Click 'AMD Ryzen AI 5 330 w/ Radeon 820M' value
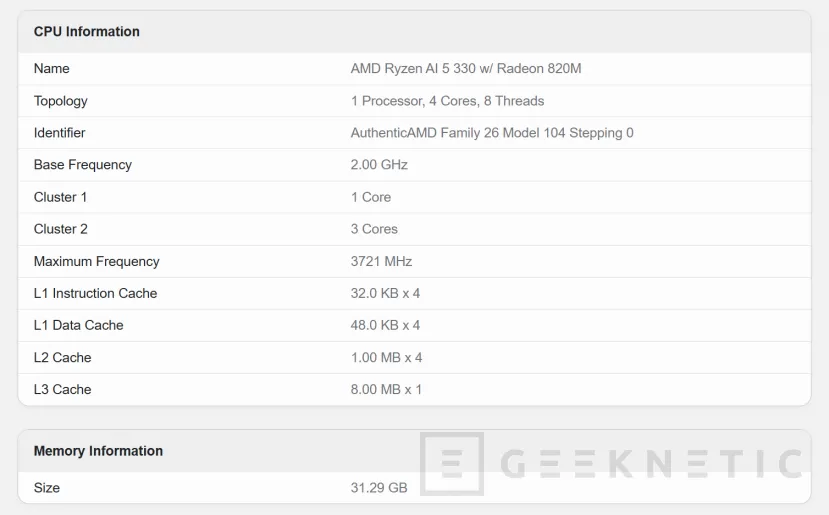The height and width of the screenshot is (515, 829). pyautogui.click(x=466, y=69)
